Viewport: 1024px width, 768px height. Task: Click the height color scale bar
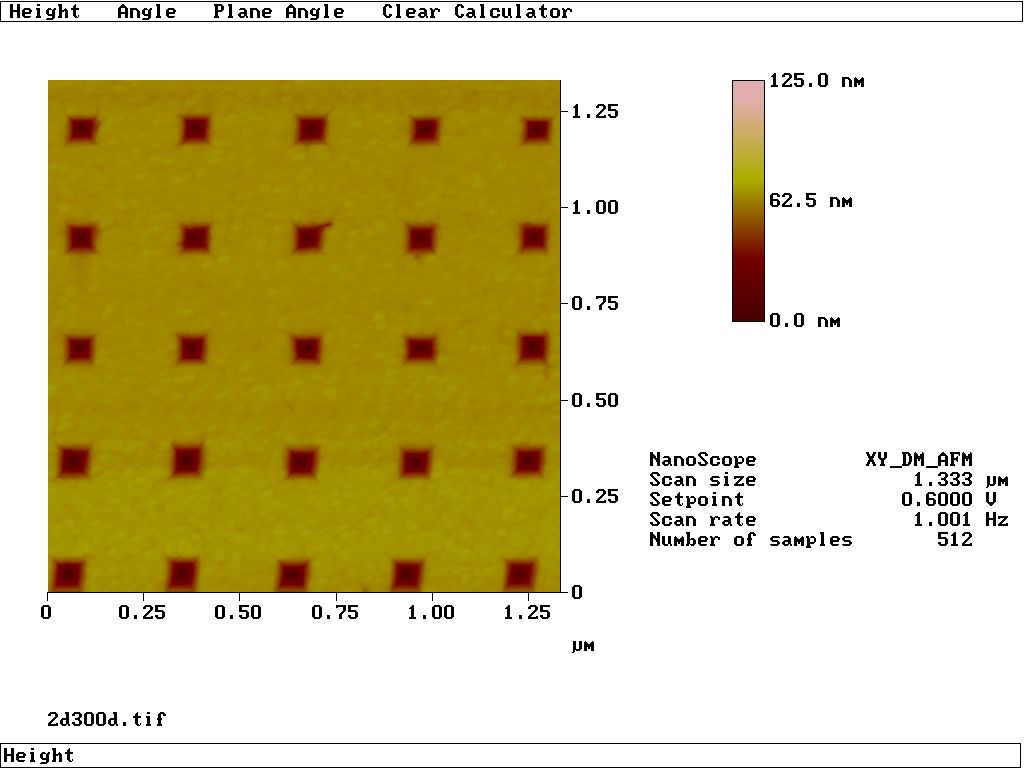[748, 200]
